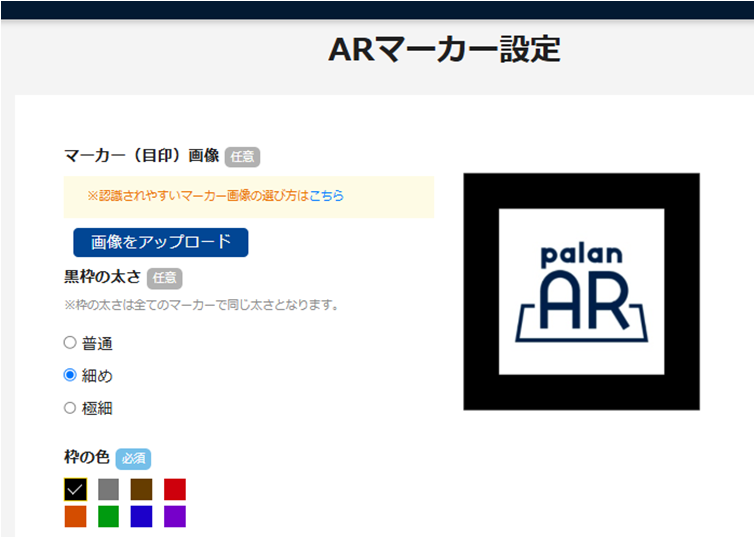Choose the blue frame color swatch

(142, 516)
